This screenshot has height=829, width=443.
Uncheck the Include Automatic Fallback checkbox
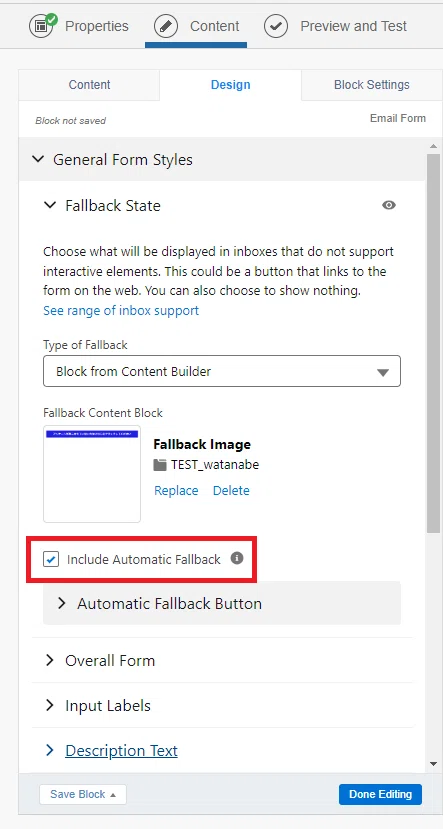[51, 559]
